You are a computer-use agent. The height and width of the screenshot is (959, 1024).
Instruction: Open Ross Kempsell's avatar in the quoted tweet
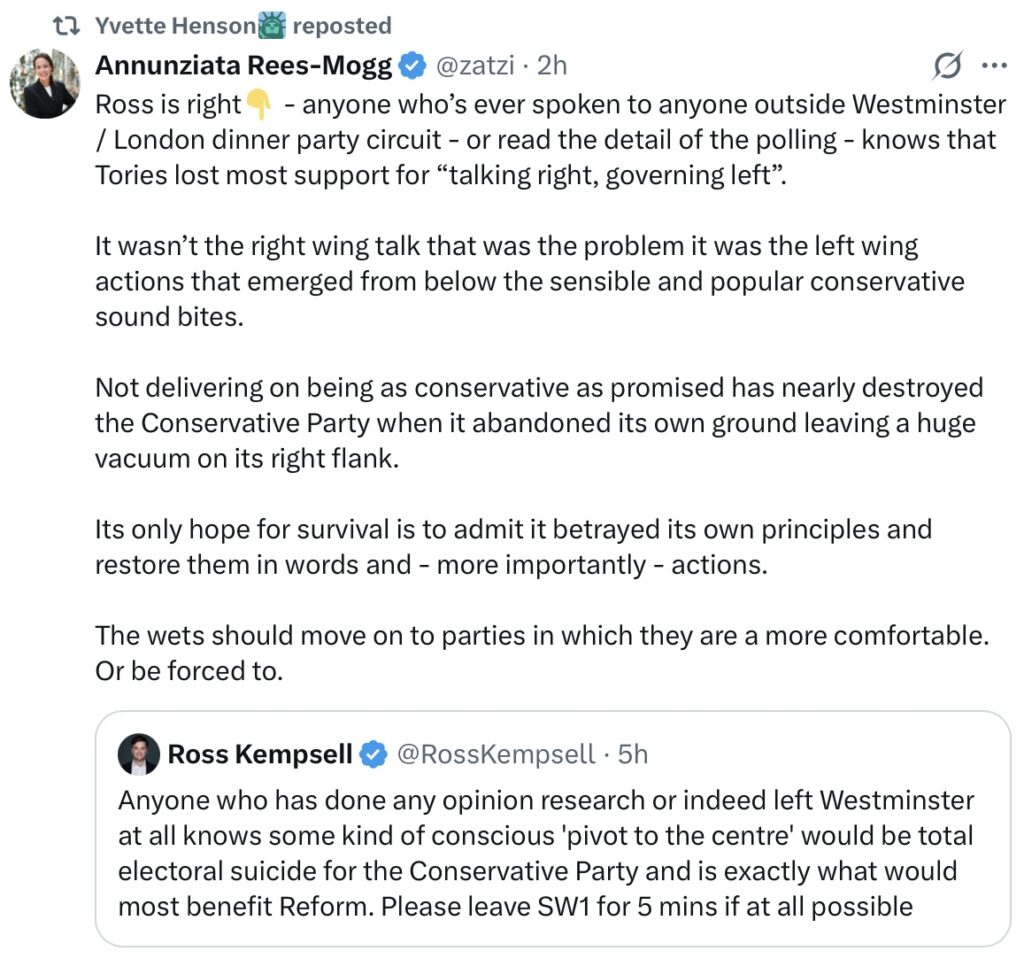[137, 754]
